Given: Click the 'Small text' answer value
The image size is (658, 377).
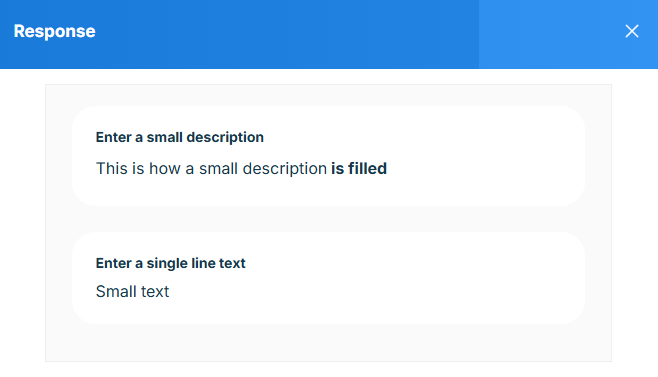Looking at the screenshot, I should pos(132,291).
